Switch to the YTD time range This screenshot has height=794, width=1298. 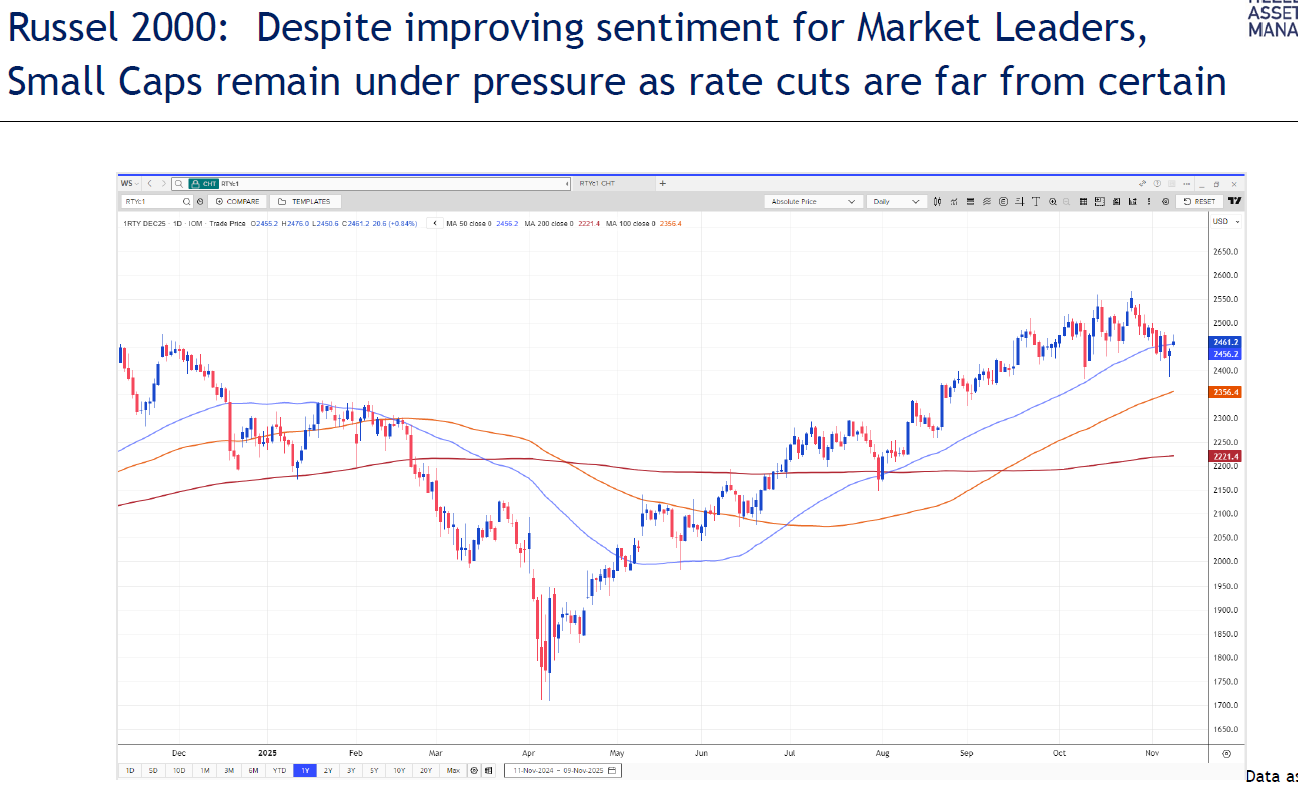(x=277, y=771)
